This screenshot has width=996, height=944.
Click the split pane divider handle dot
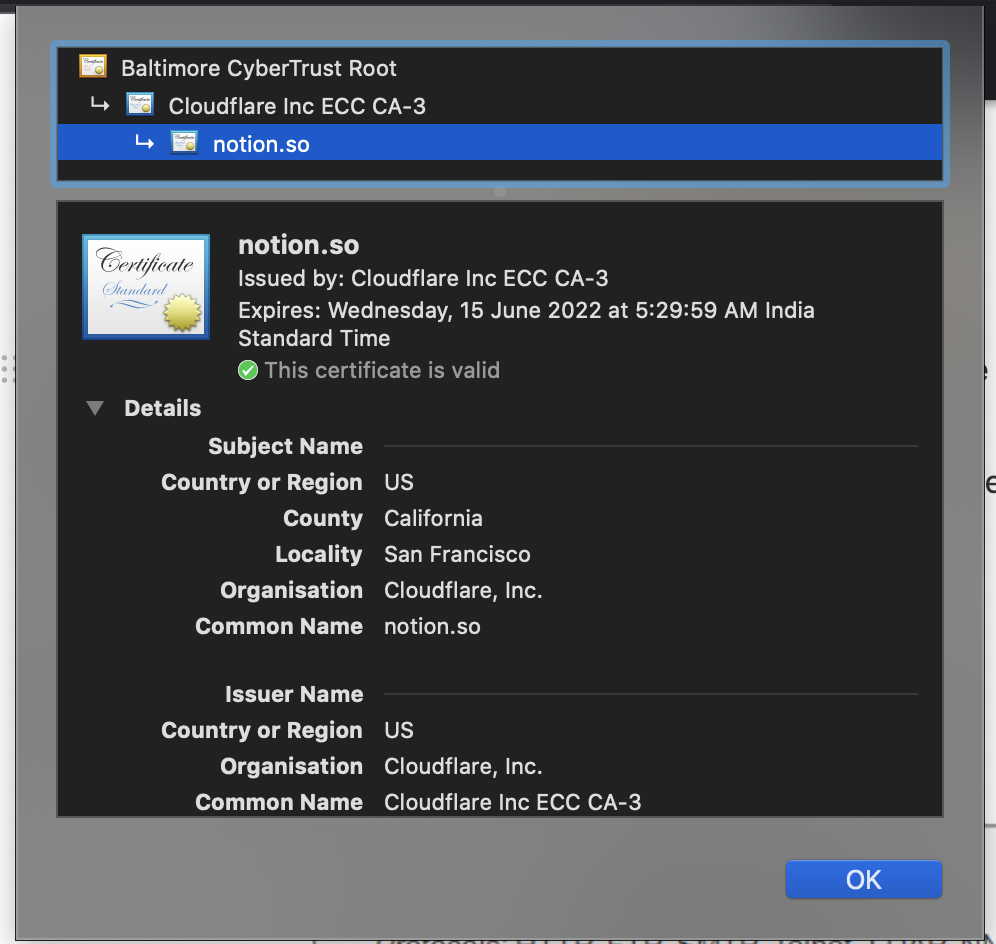click(500, 191)
